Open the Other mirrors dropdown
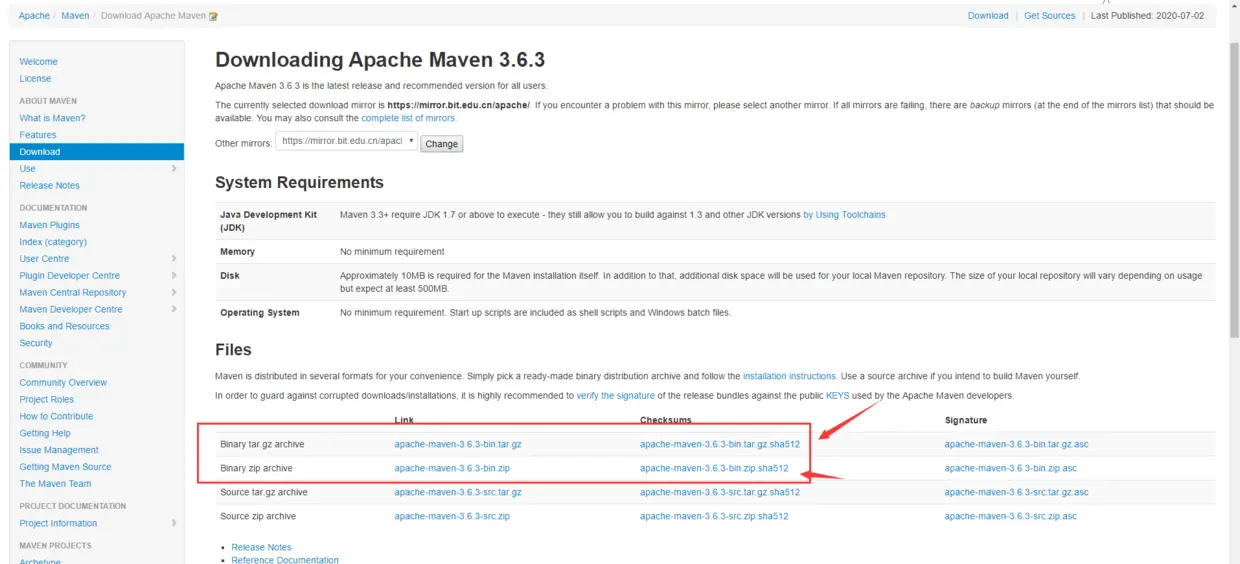The width and height of the screenshot is (1240, 564). [x=346, y=142]
